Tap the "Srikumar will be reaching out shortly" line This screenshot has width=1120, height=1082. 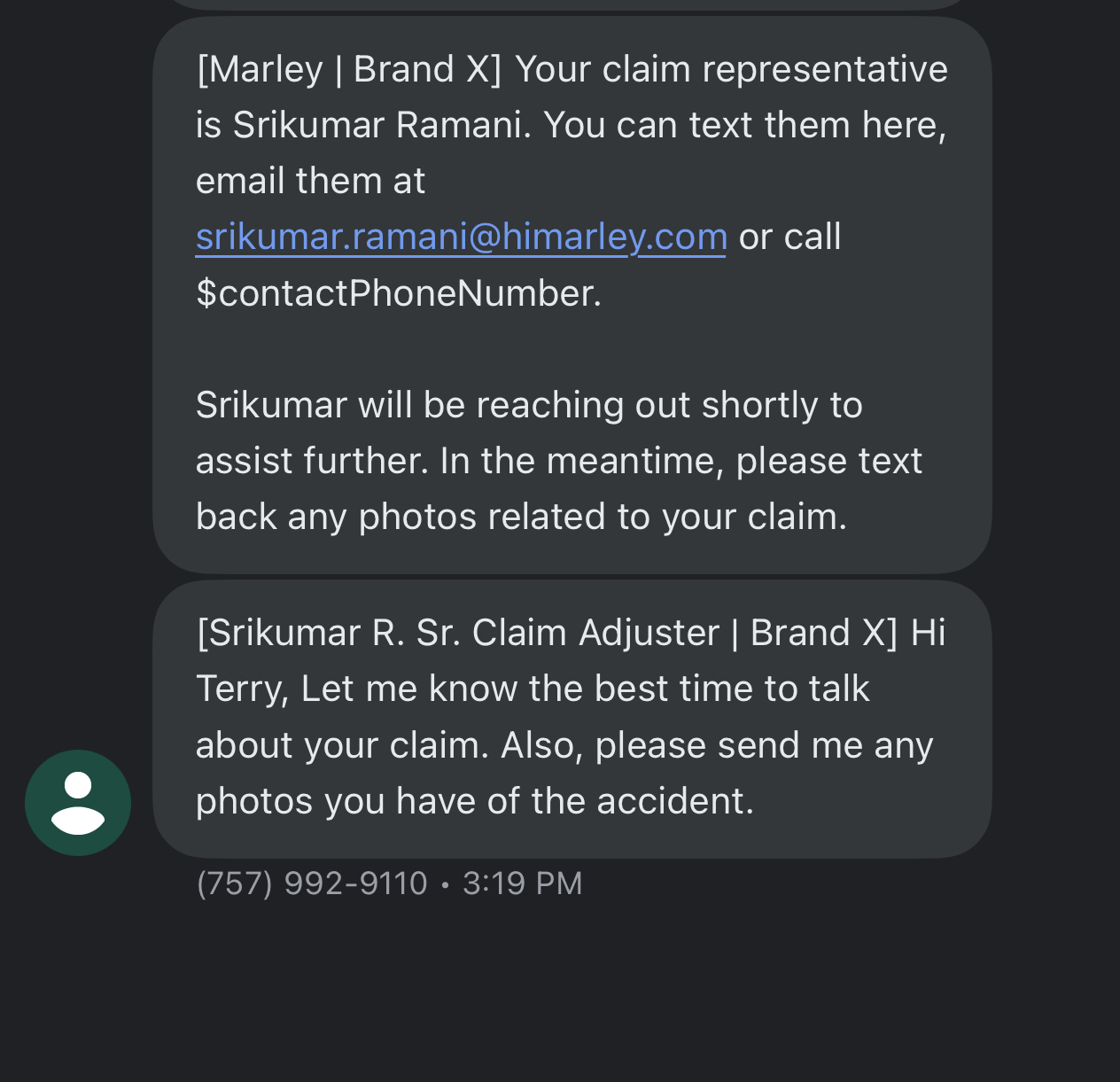528,405
